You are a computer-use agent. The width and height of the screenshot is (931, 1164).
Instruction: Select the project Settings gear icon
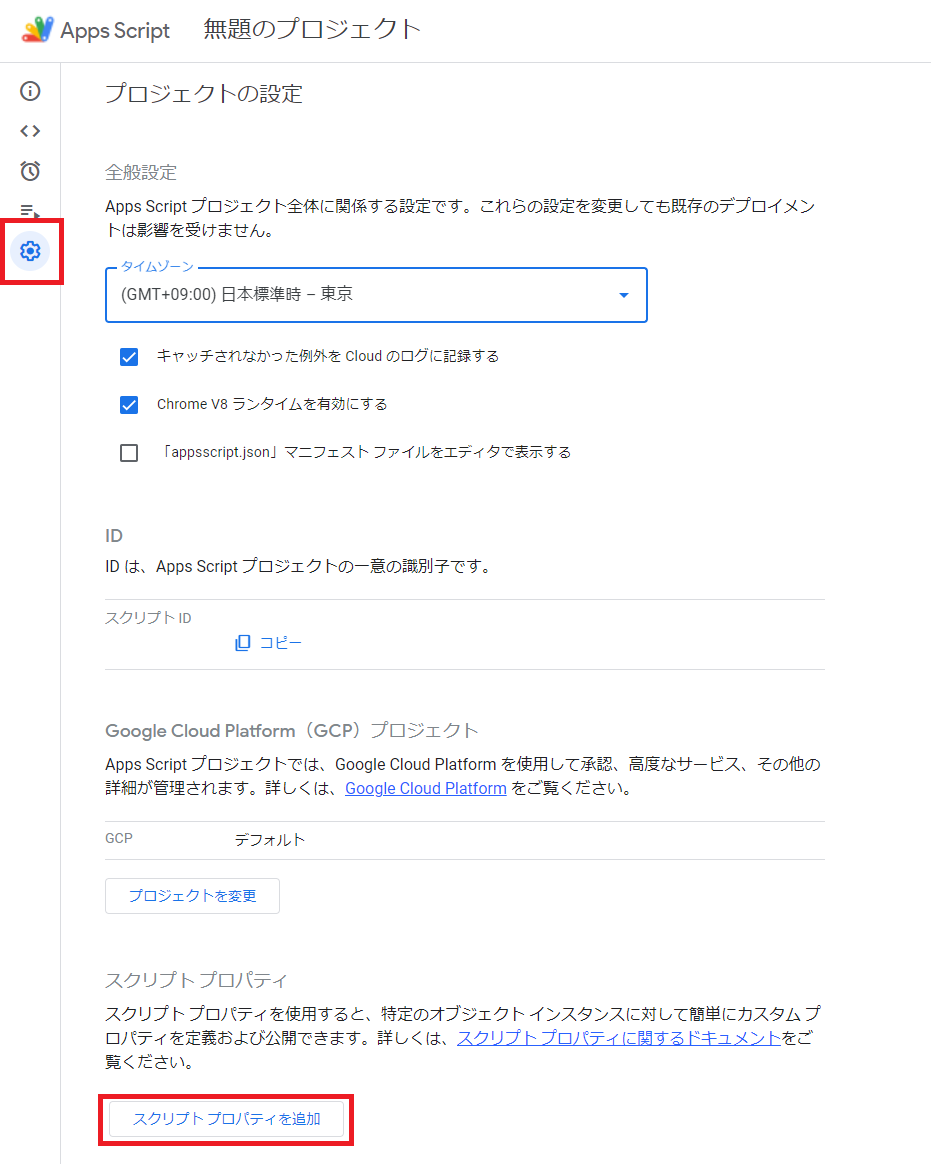(x=30, y=251)
